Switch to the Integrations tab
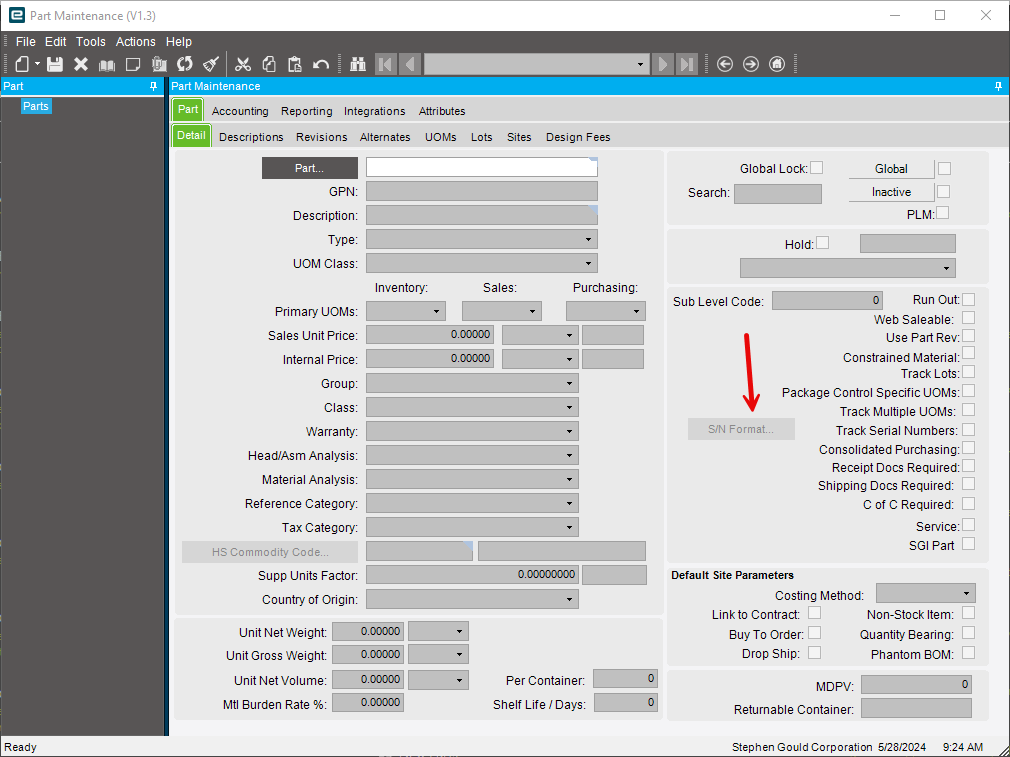Viewport: 1010px width, 757px height. [374, 111]
